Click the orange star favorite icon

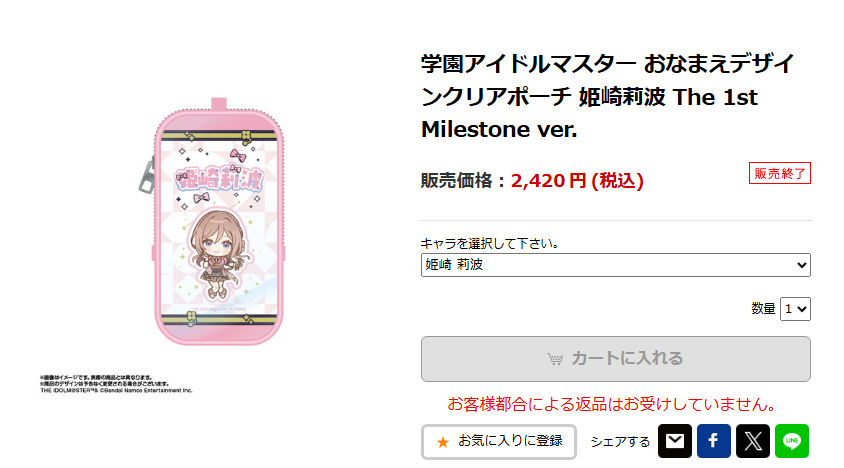pyautogui.click(x=443, y=442)
